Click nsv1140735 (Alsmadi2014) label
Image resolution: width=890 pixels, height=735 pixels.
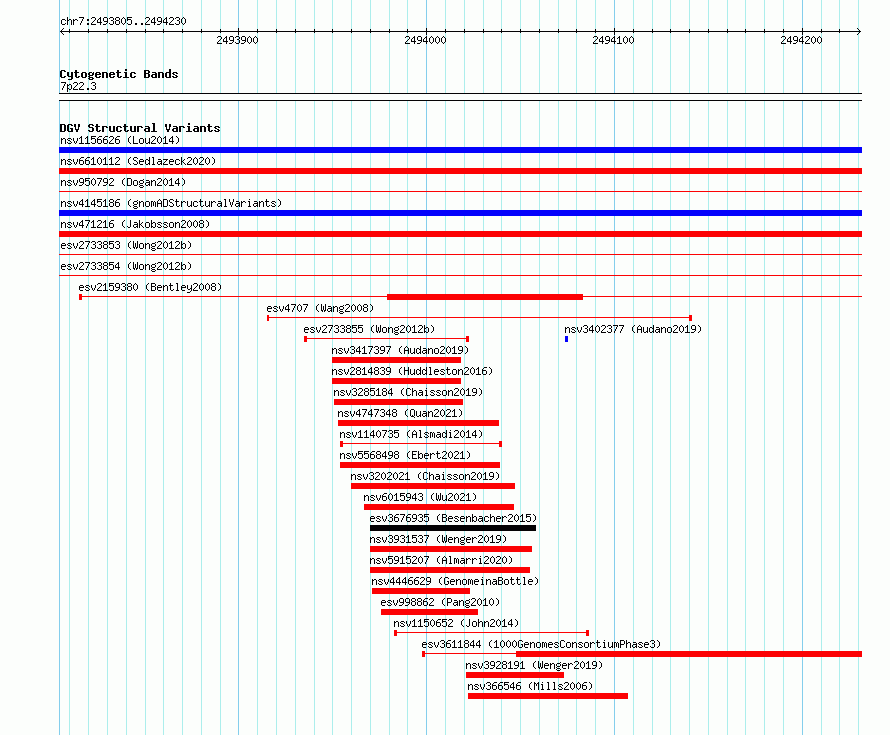(x=411, y=434)
